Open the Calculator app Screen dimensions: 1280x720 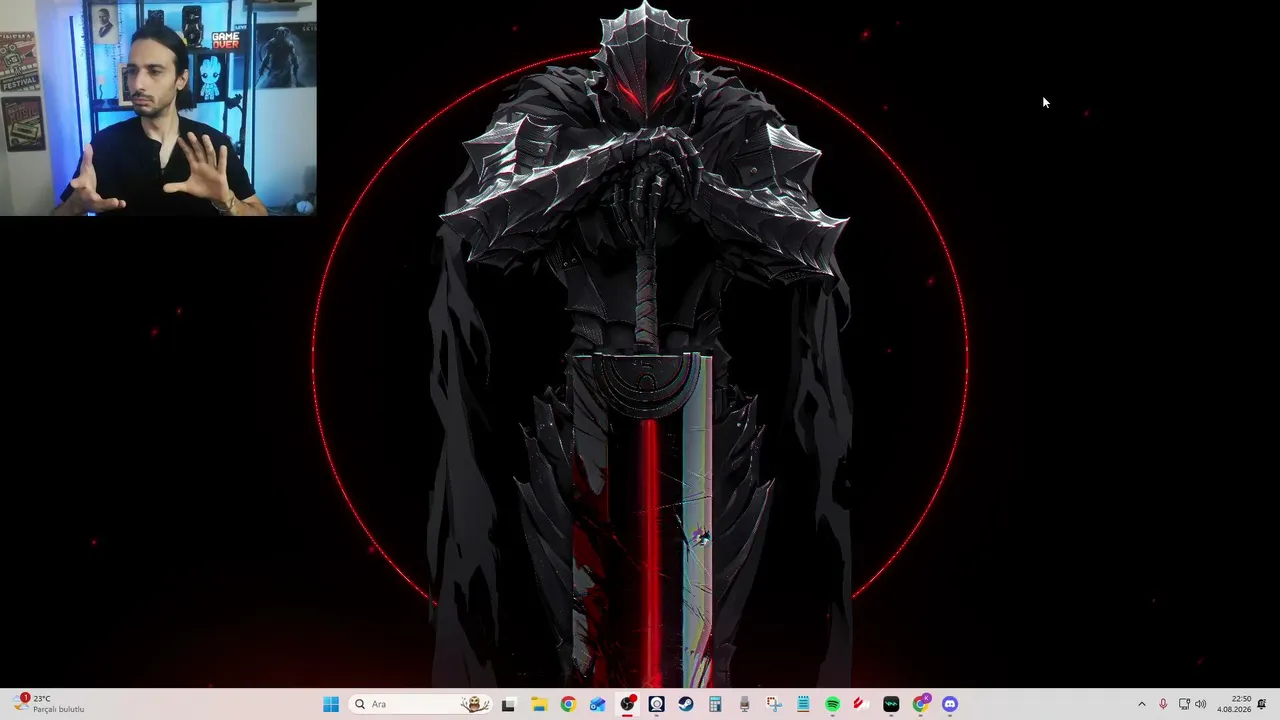(715, 704)
